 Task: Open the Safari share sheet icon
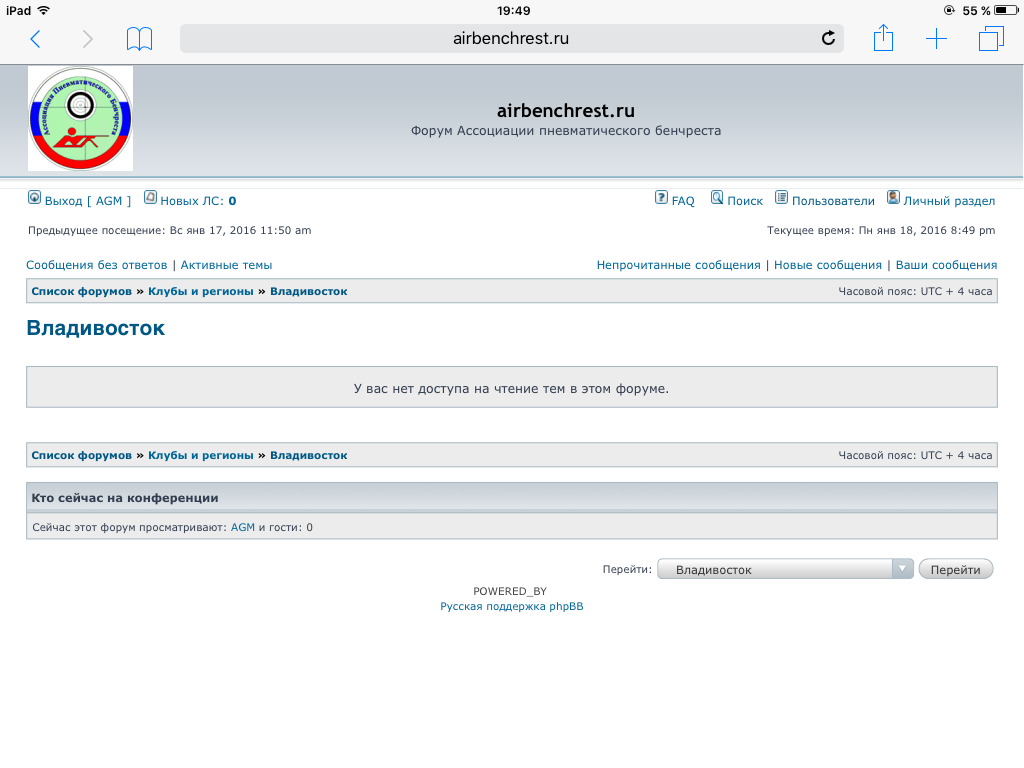pyautogui.click(x=882, y=39)
